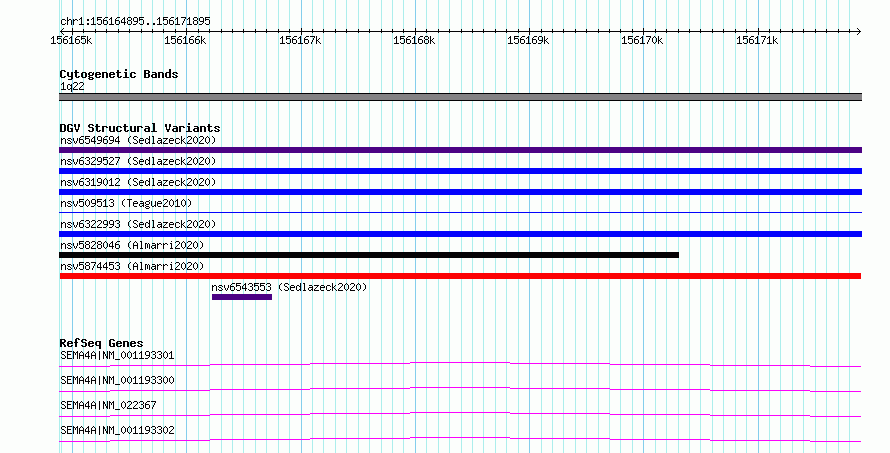The height and width of the screenshot is (453, 890).
Task: Click the gray 1q22 cytogenetic band bar
Action: 460,97
